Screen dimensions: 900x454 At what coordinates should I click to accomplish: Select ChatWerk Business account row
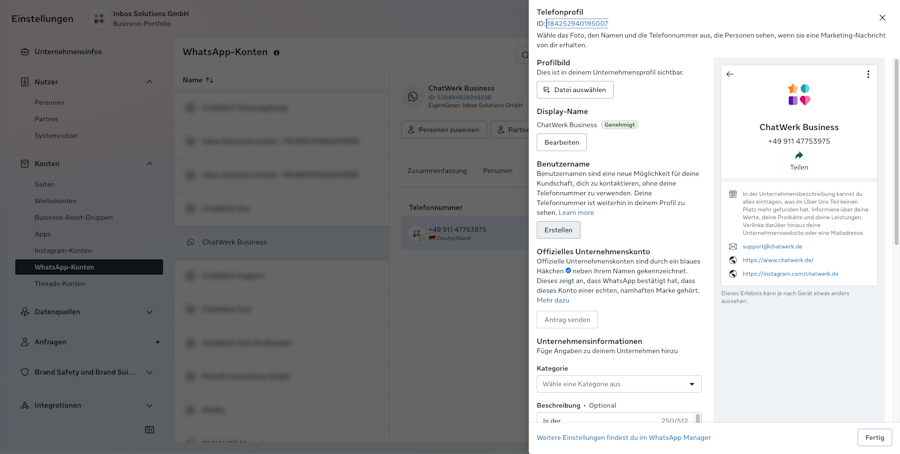pyautogui.click(x=282, y=242)
